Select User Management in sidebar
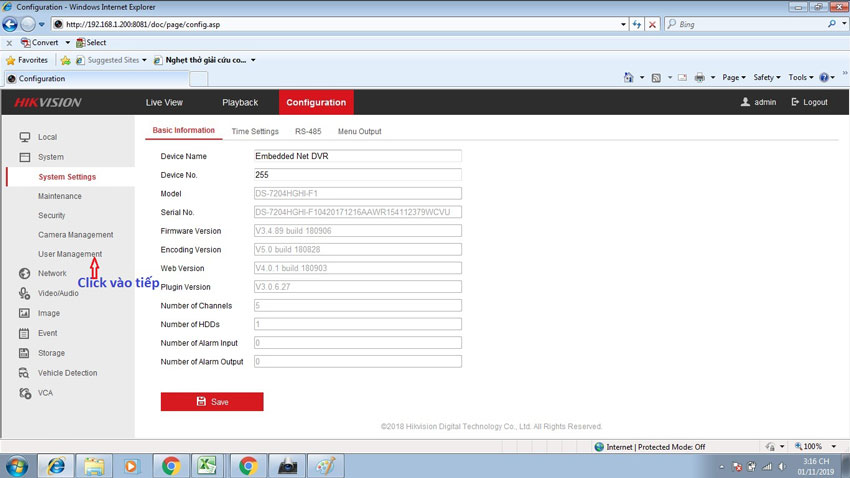 coord(70,254)
